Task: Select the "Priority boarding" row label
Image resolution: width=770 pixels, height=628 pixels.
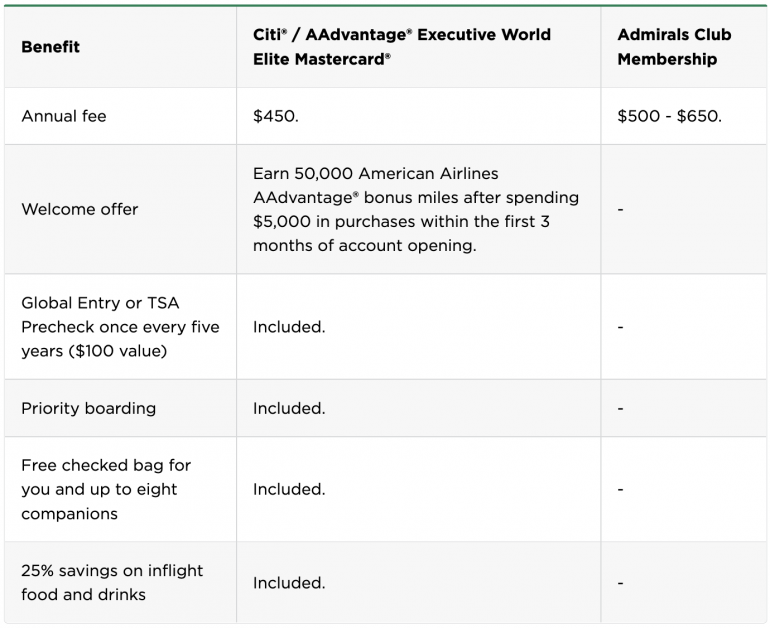Action: [89, 408]
